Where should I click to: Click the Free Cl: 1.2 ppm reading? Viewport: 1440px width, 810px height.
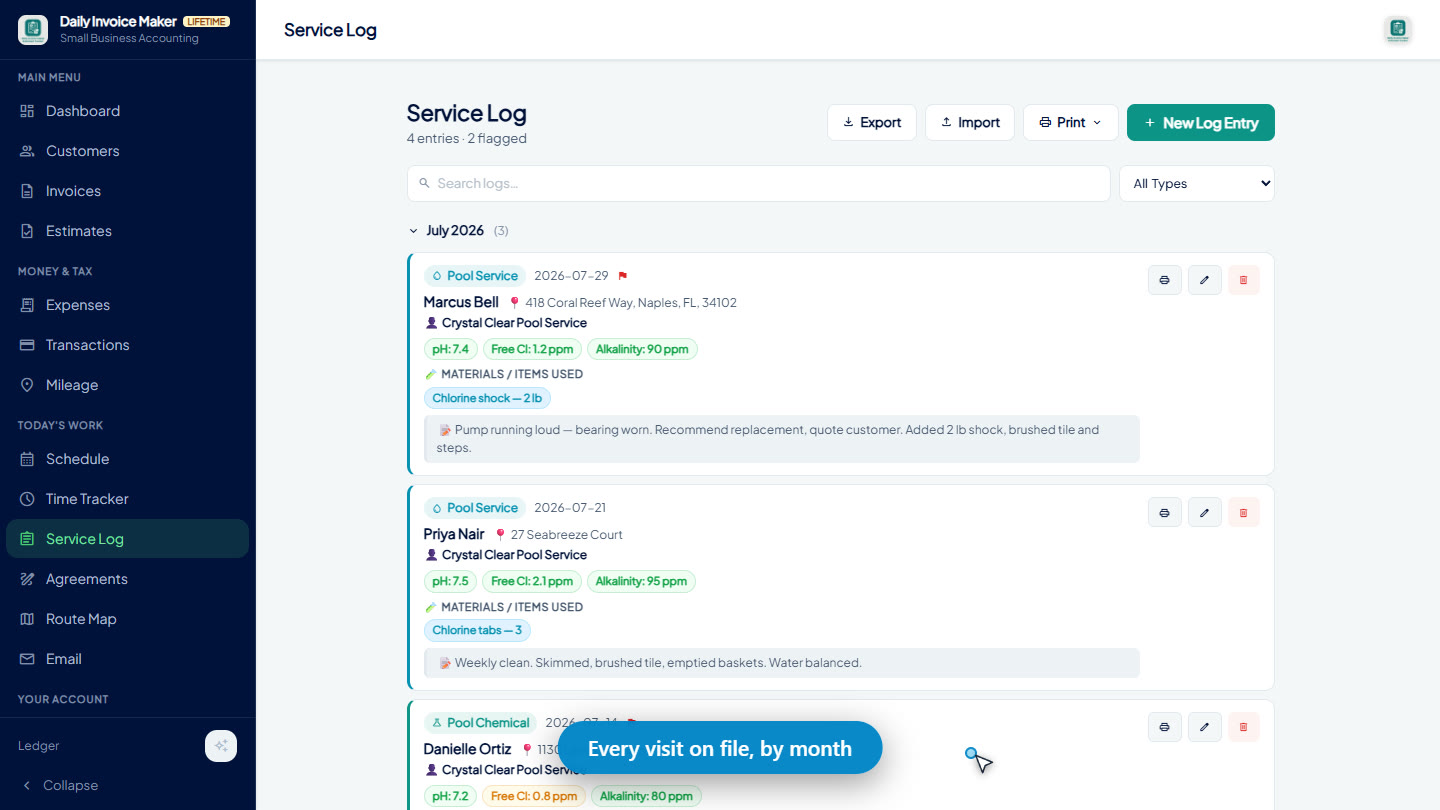[532, 349]
